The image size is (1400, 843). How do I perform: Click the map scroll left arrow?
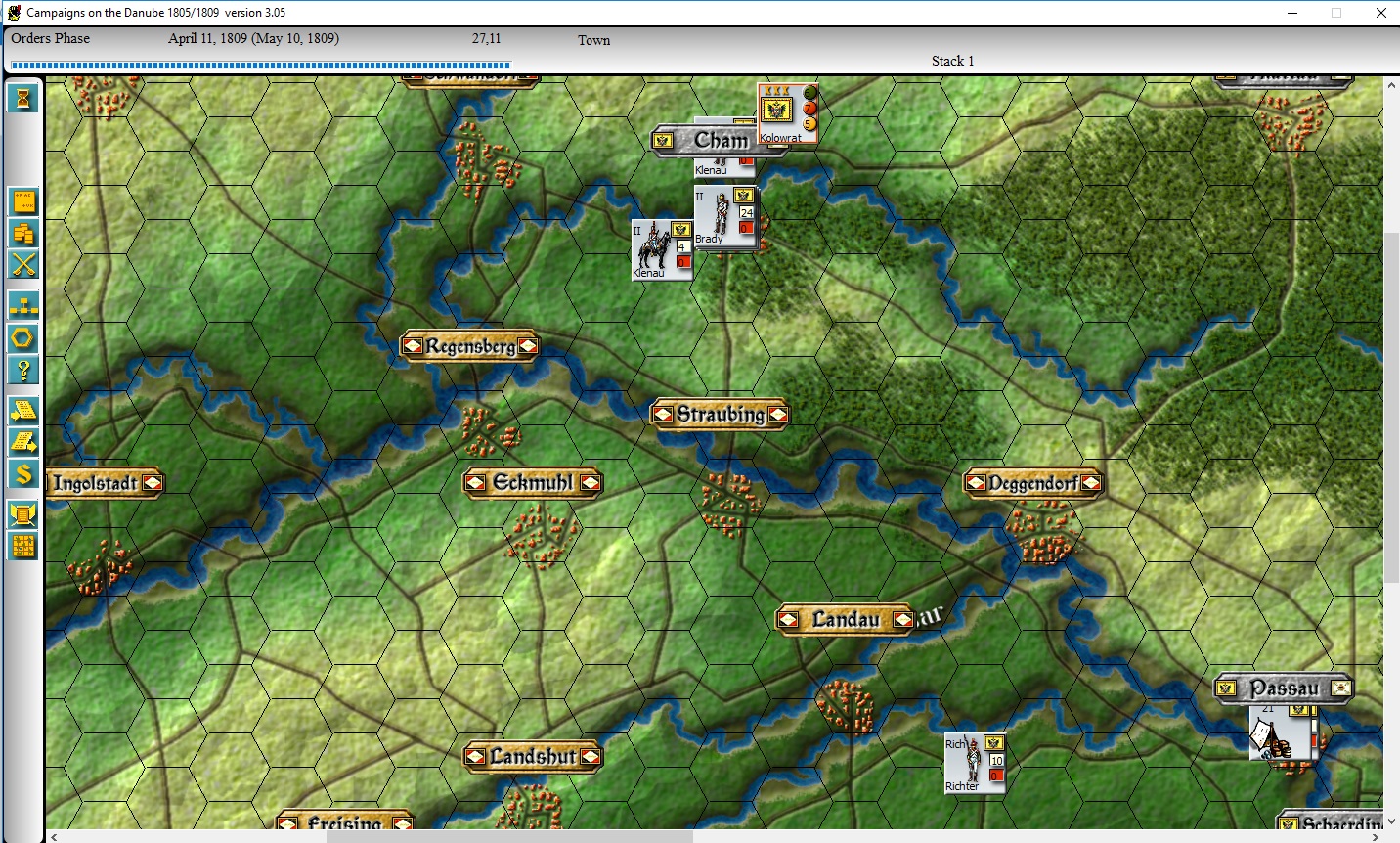click(x=54, y=837)
